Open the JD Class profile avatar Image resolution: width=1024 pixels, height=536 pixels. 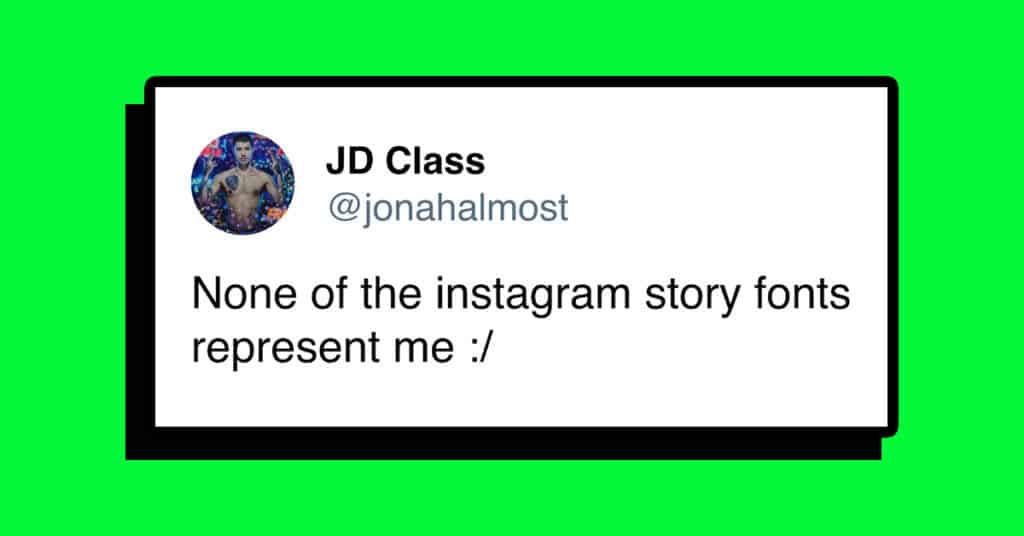pyautogui.click(x=242, y=183)
